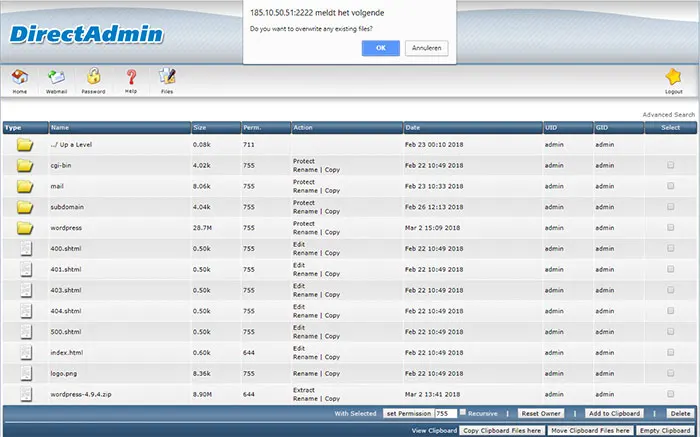Screen dimensions: 700x437
Task: Click the Password padlock icon
Action: click(93, 76)
